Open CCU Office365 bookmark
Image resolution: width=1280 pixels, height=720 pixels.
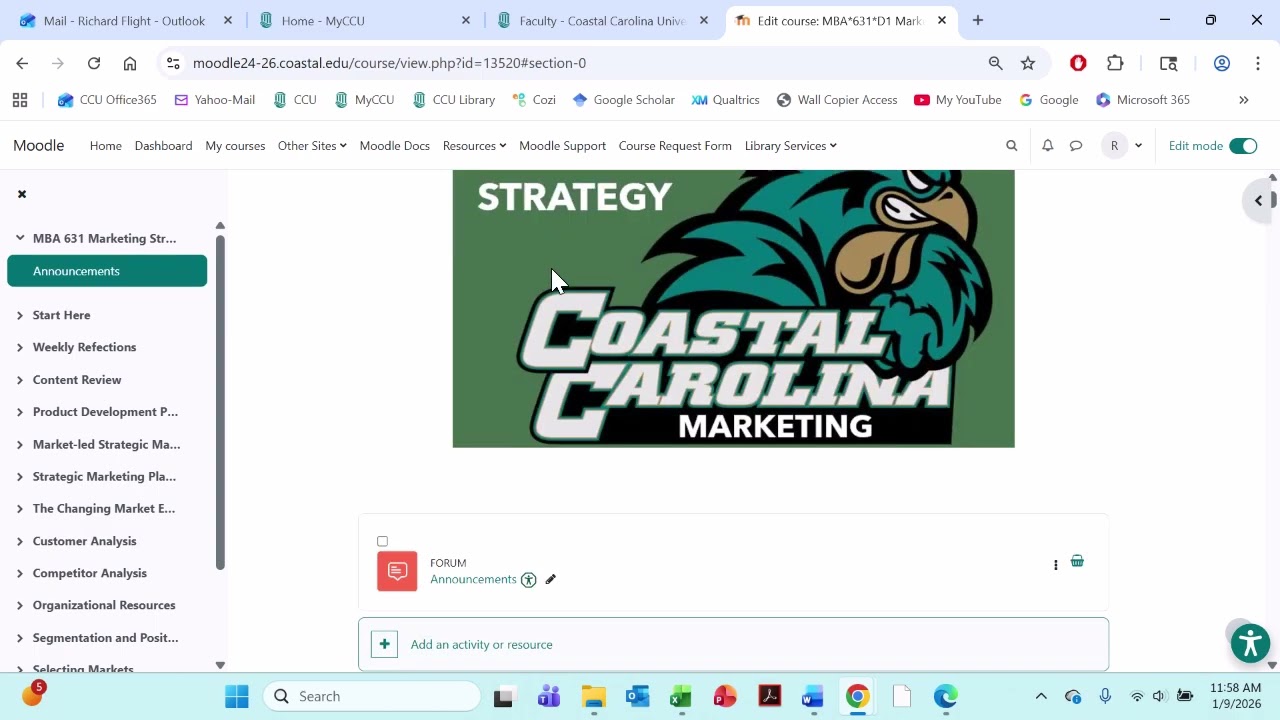107,100
